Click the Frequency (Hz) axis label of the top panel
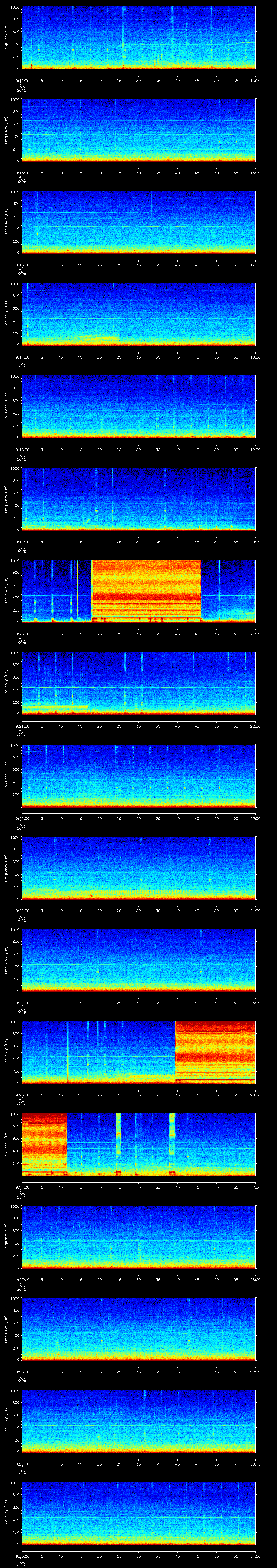Viewport: 277px width, 1568px height. point(6,38)
